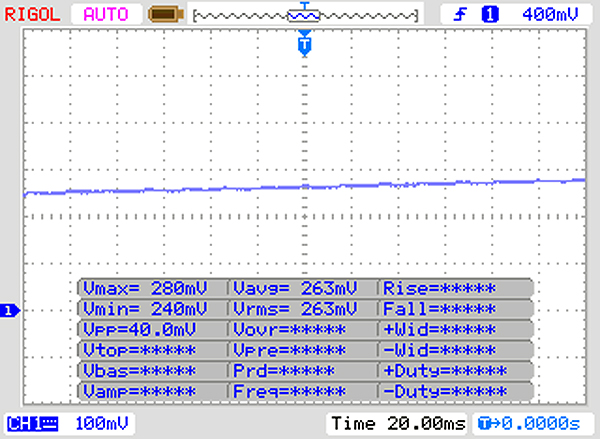This screenshot has height=439, width=600.
Task: Select the Rise time measurement cell
Action: click(x=455, y=288)
